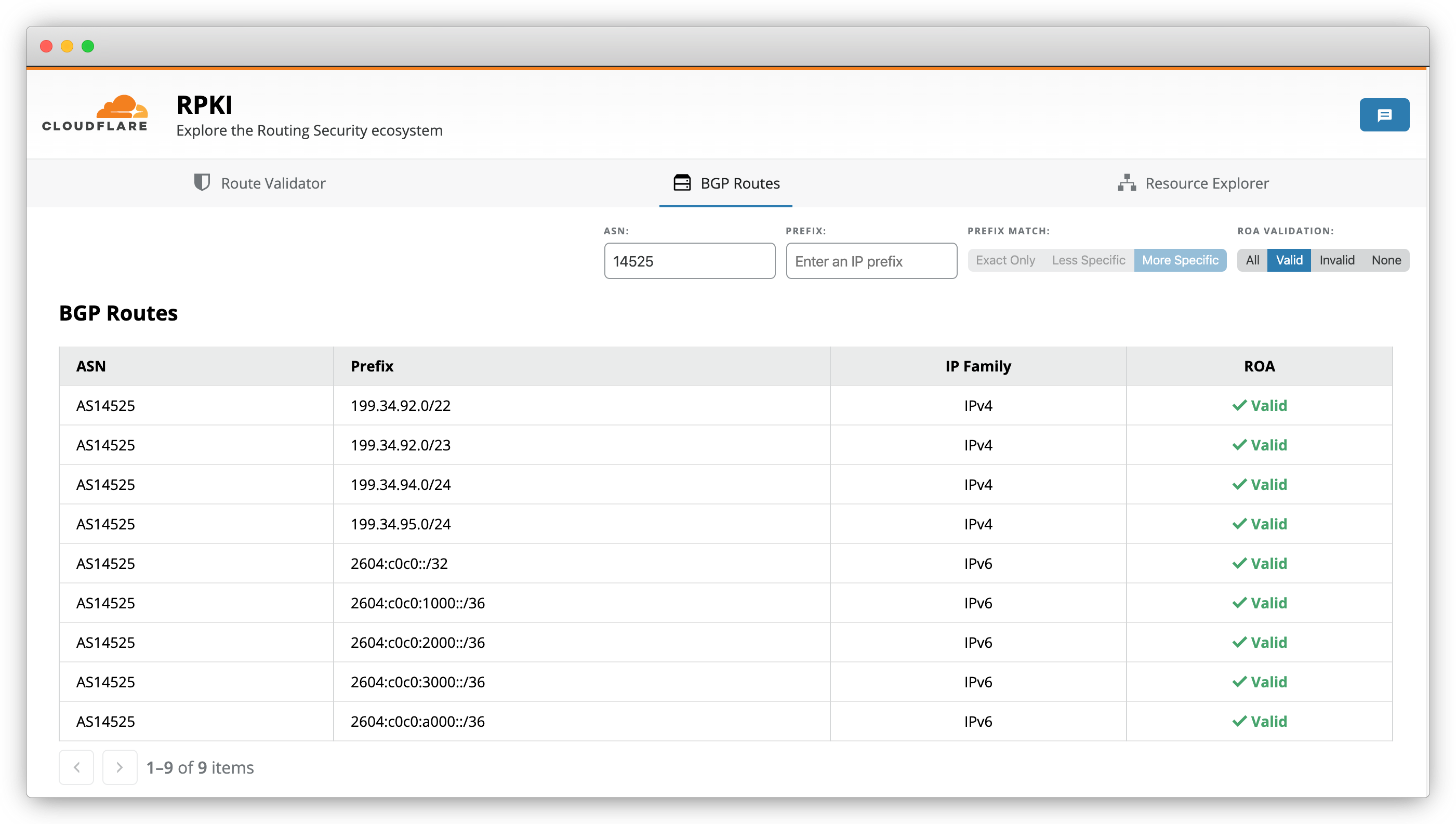Switch to the Resource Explorer tab
This screenshot has width=1456, height=824.
(x=1207, y=183)
